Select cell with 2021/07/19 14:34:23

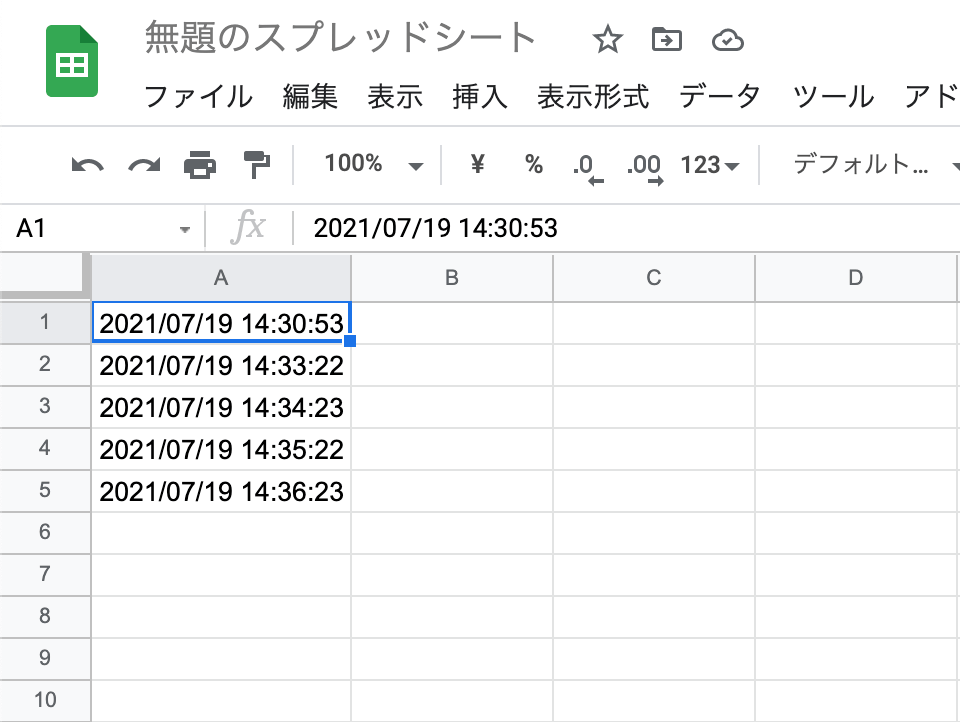221,407
